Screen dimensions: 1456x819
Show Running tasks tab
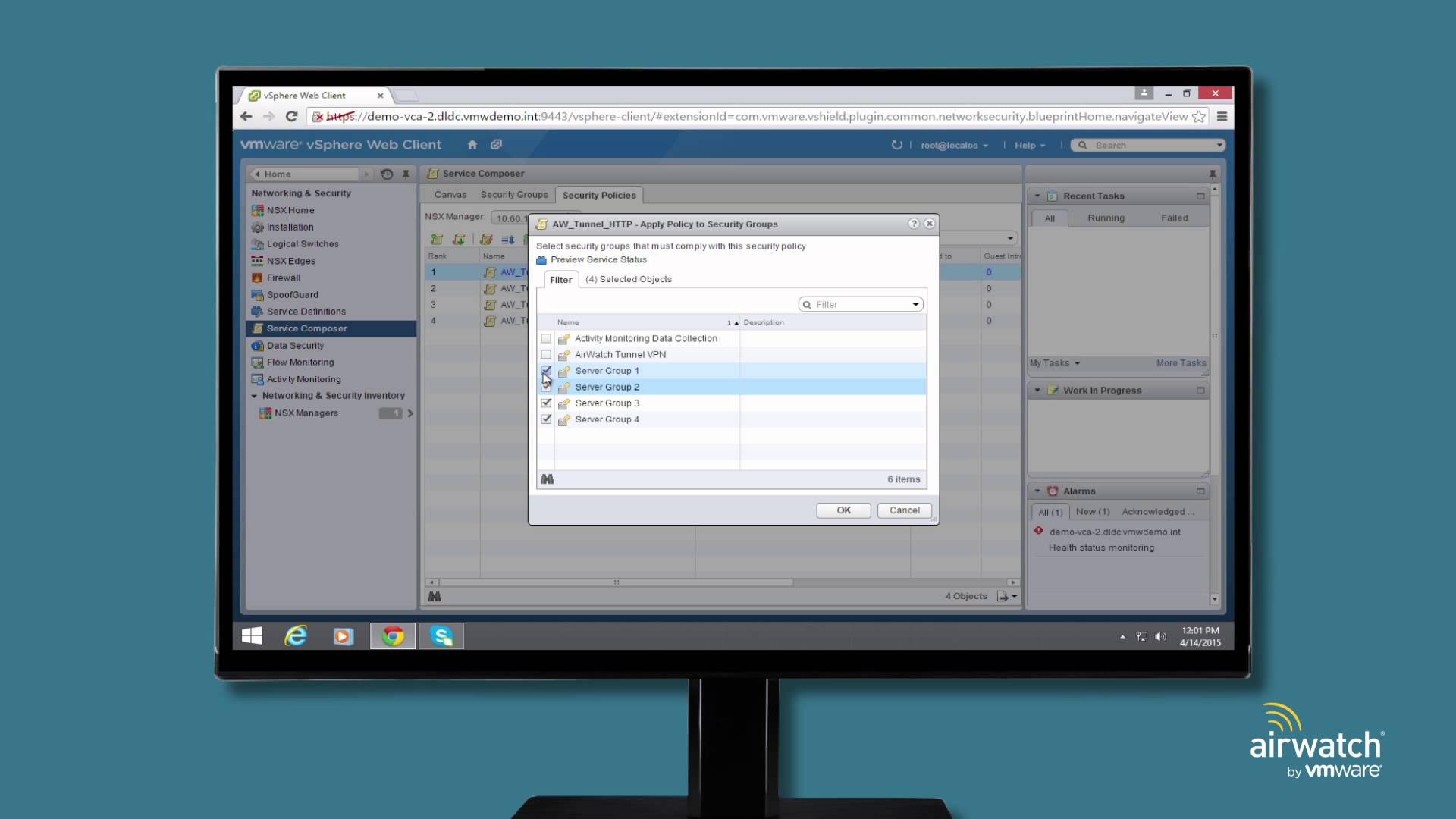click(1106, 218)
